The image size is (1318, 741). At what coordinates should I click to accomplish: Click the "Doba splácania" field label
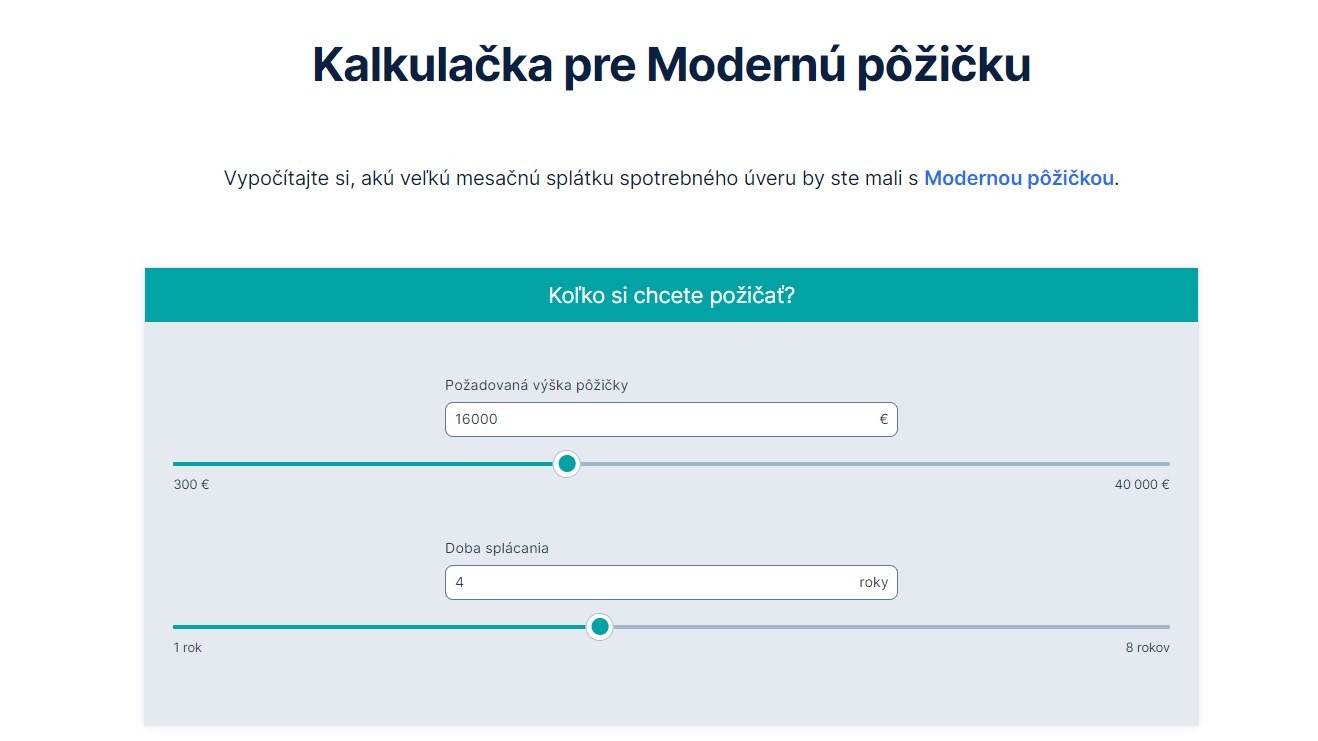pyautogui.click(x=496, y=548)
